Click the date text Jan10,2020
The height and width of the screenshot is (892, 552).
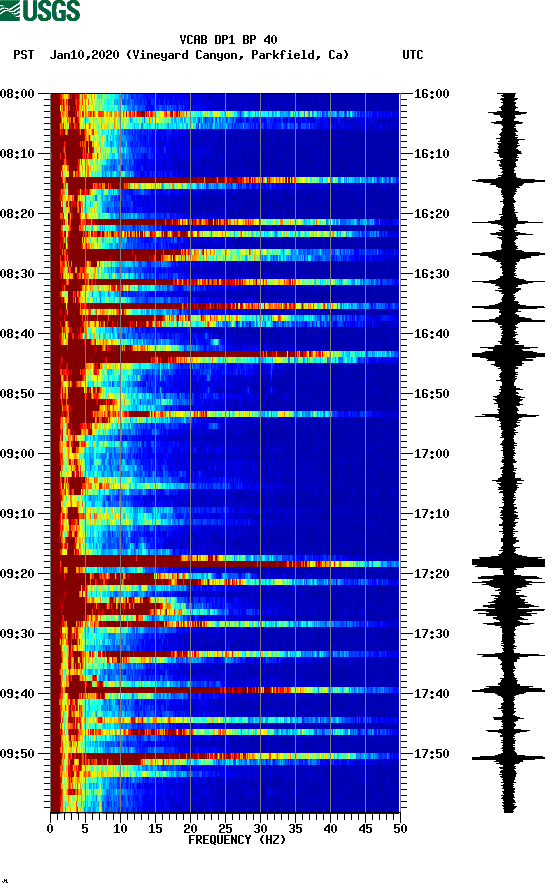pyautogui.click(x=84, y=55)
